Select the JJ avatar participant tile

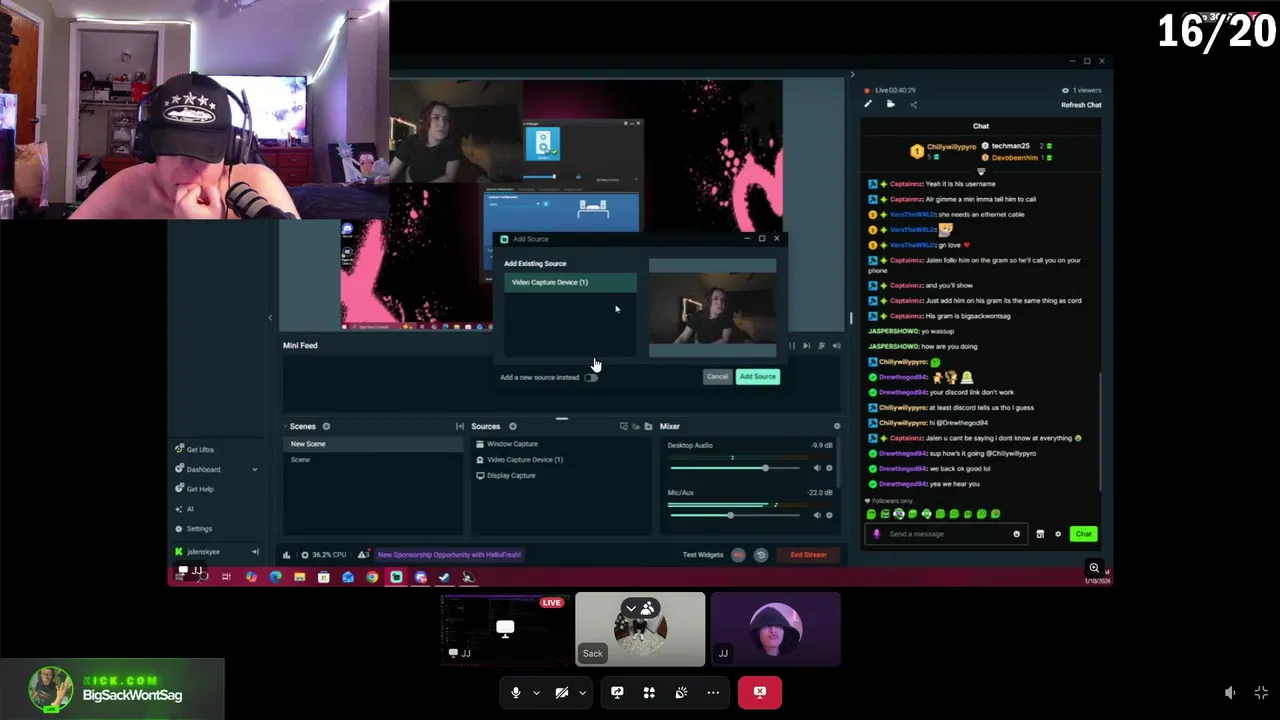coord(776,629)
